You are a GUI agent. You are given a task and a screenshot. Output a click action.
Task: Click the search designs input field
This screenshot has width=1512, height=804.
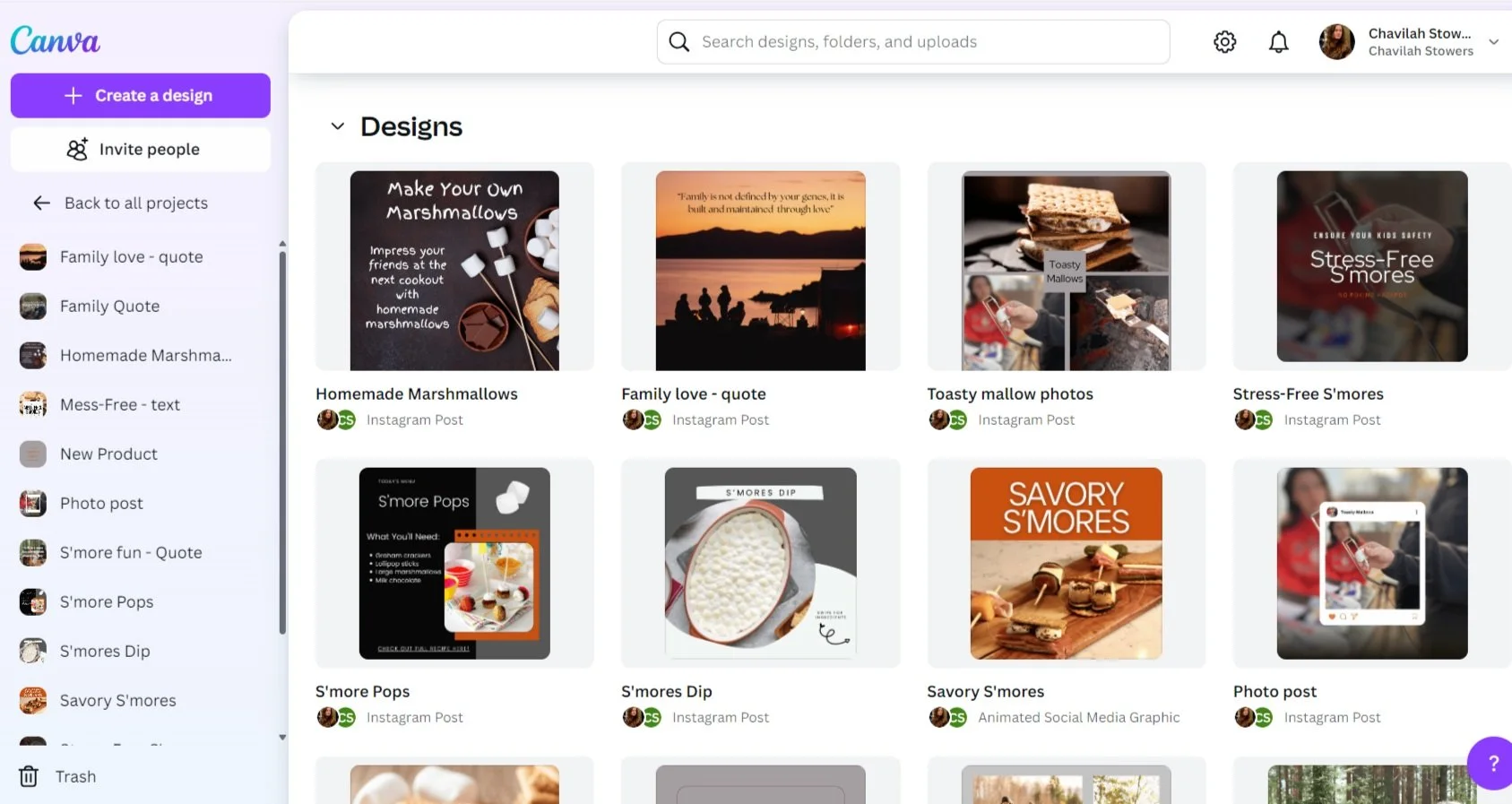(x=912, y=42)
